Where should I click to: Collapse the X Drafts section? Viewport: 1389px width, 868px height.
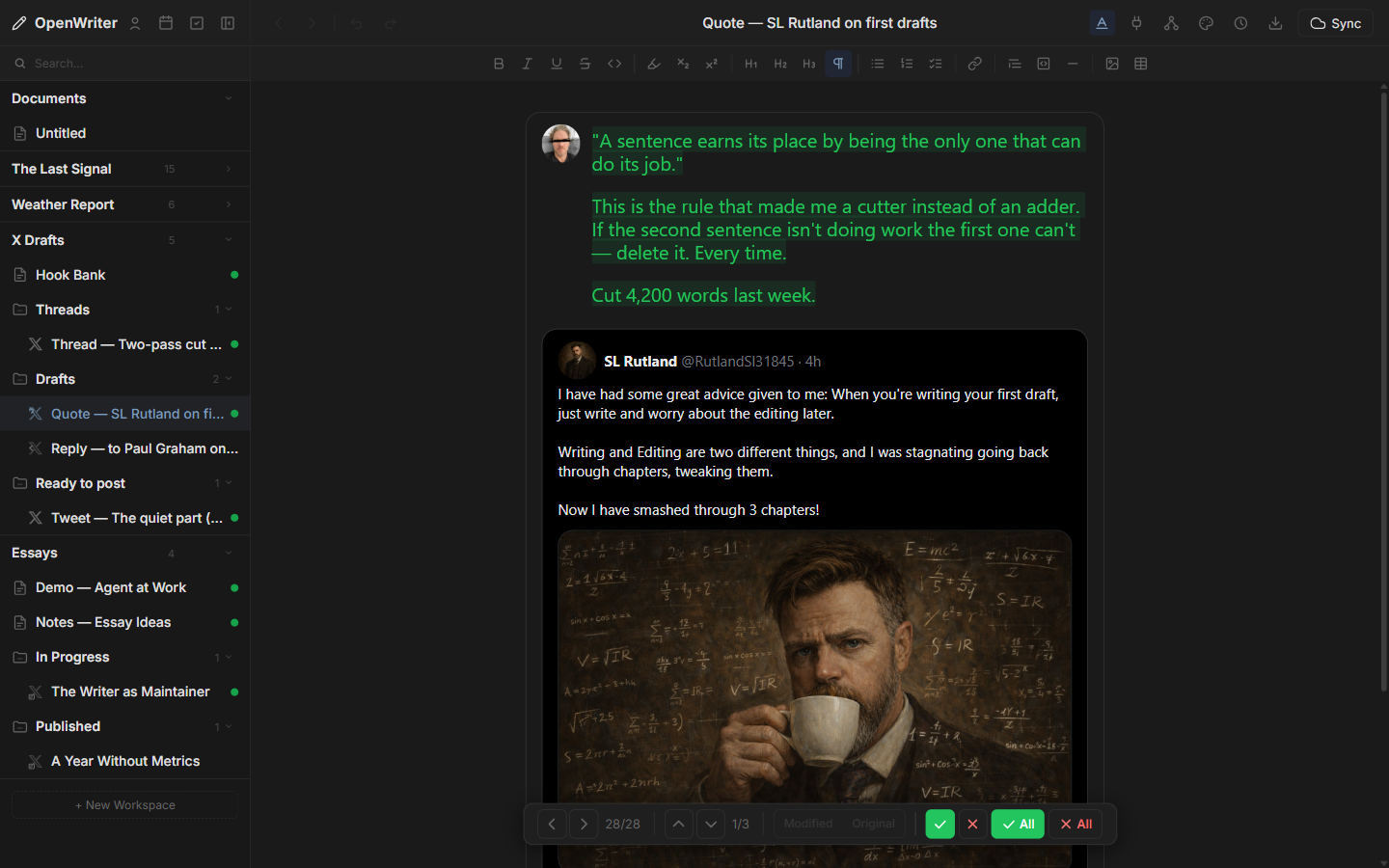[x=229, y=239]
